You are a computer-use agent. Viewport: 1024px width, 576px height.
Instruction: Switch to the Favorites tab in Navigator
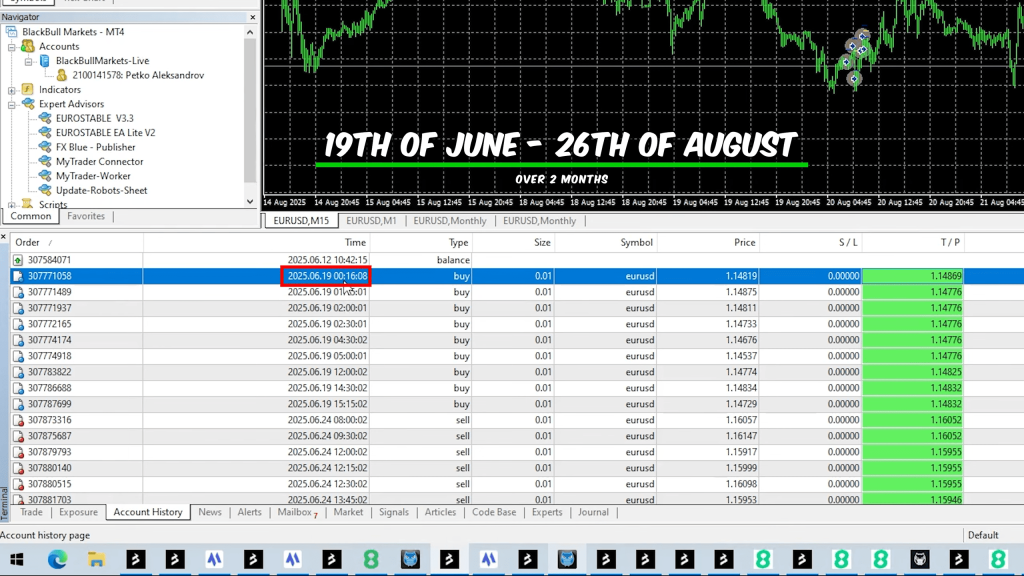point(86,216)
